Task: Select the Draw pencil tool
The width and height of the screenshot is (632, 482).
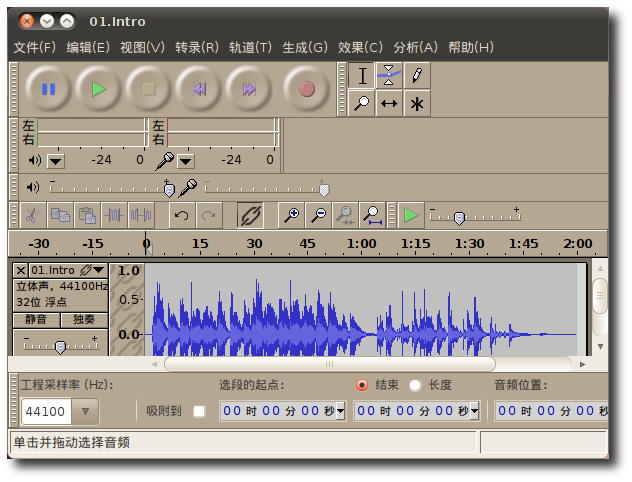Action: (417, 75)
